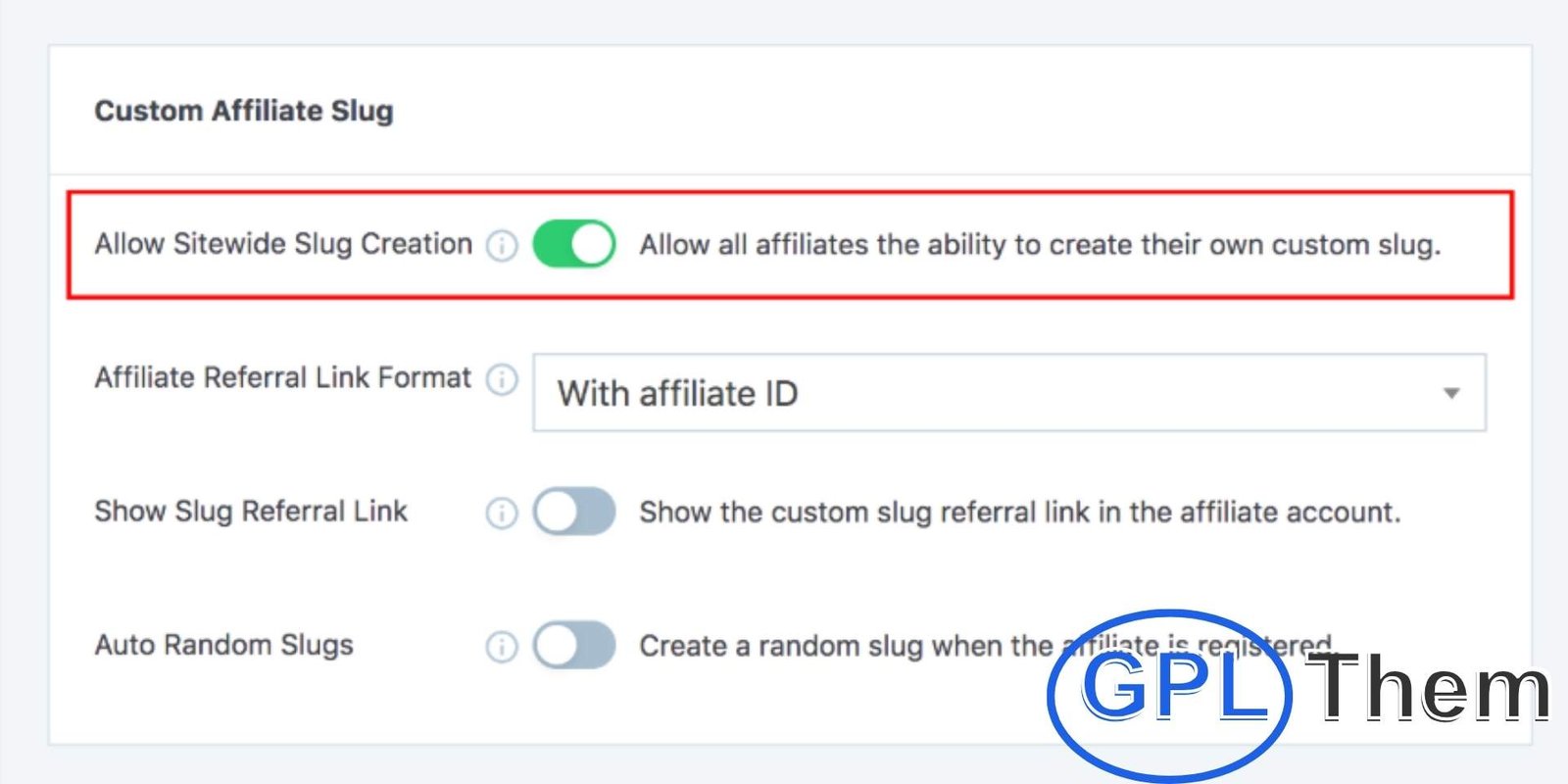The width and height of the screenshot is (1568, 784).
Task: Turn on the Auto Random Slugs toggle
Action: coord(574,646)
